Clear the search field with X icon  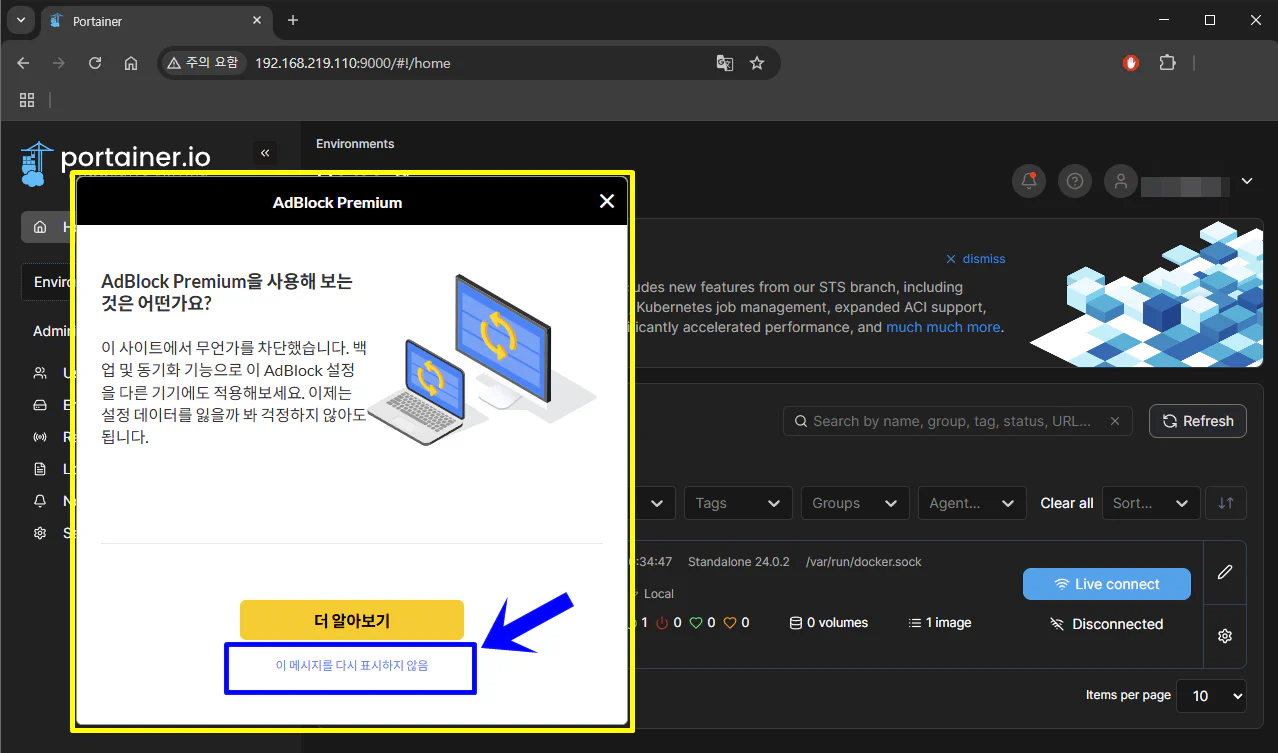coord(1115,421)
